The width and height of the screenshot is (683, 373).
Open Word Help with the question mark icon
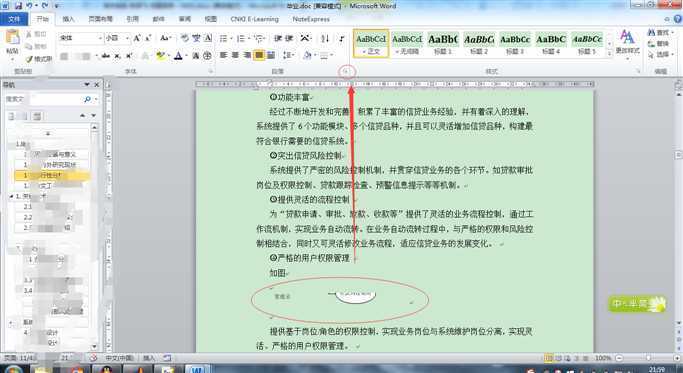pos(678,19)
